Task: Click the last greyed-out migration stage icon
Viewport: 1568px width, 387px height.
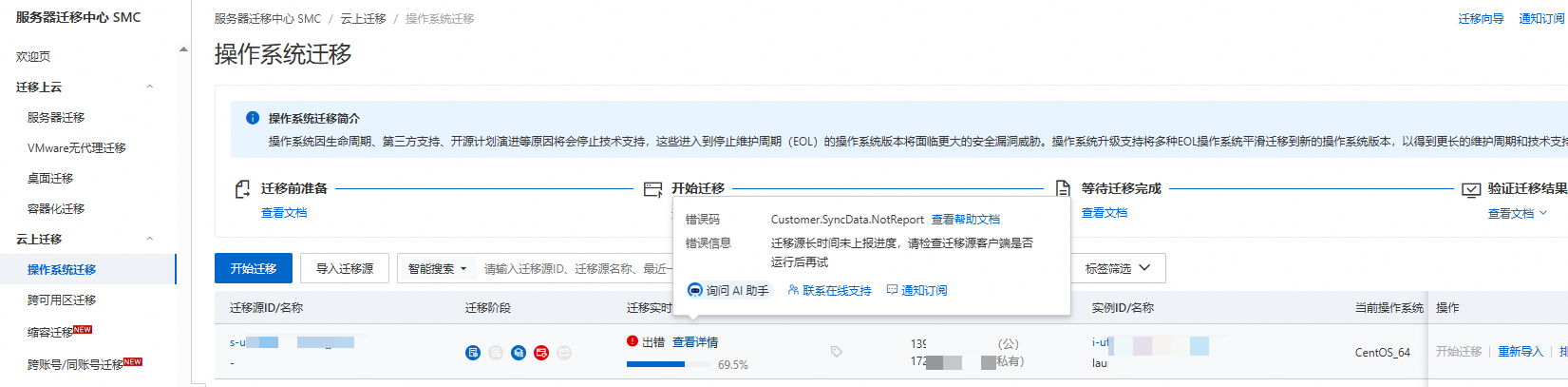Action: pyautogui.click(x=564, y=353)
